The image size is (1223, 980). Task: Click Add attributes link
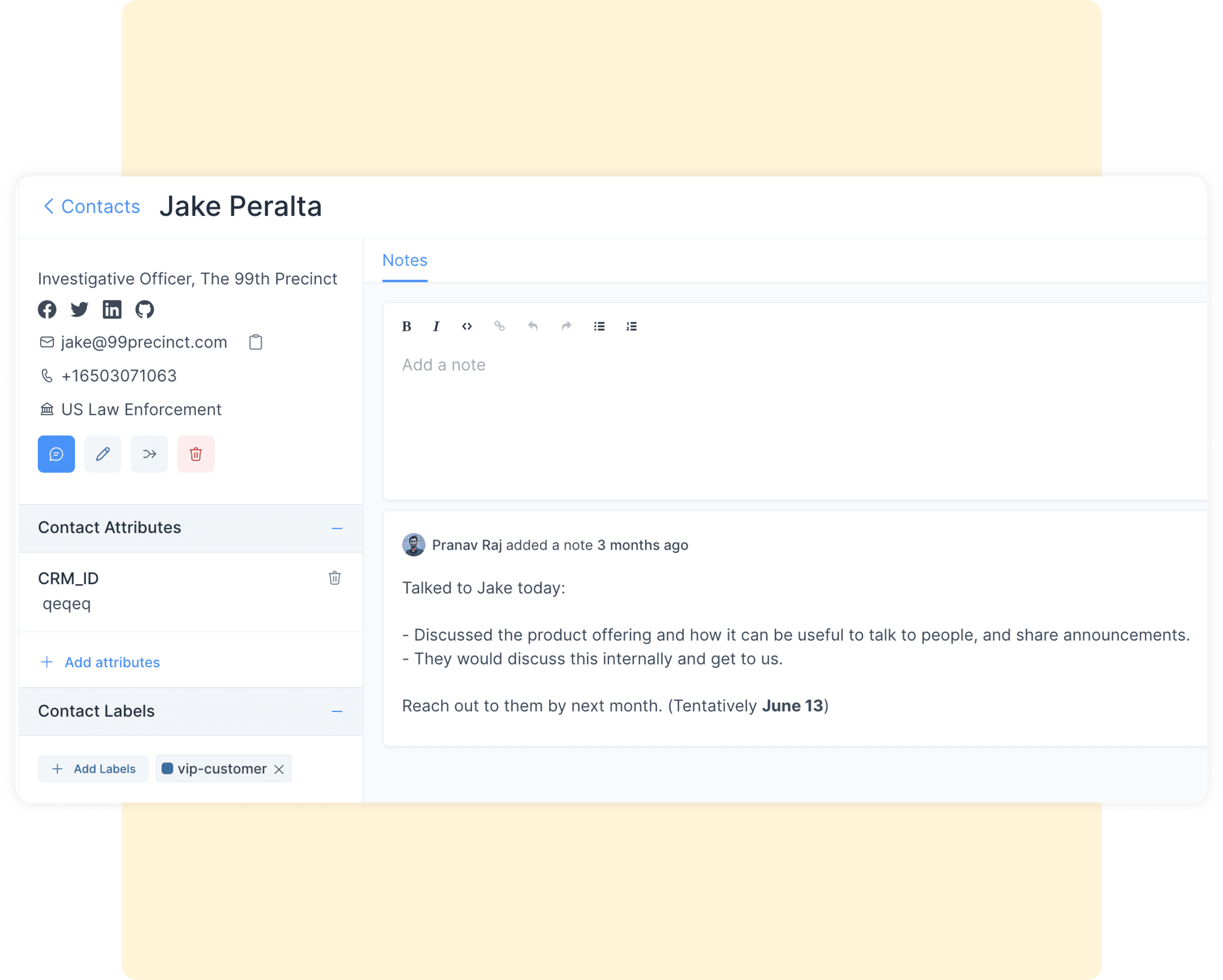(112, 662)
